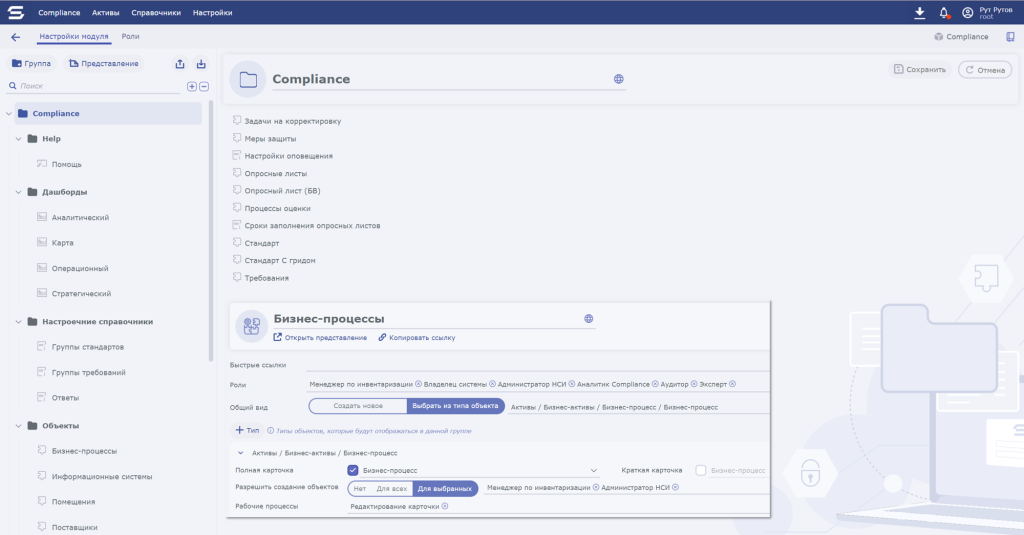Switch Общий вид to Создать новое
Image resolution: width=1024 pixels, height=535 pixels.
358,406
